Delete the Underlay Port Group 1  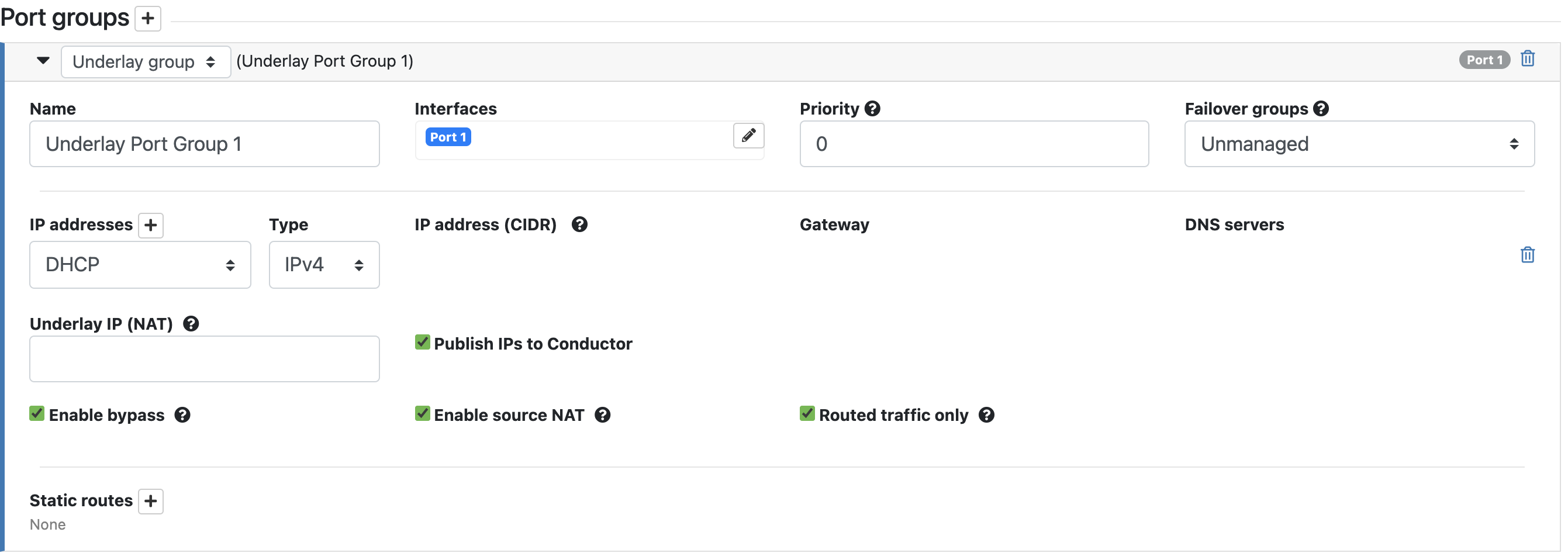tap(1527, 59)
